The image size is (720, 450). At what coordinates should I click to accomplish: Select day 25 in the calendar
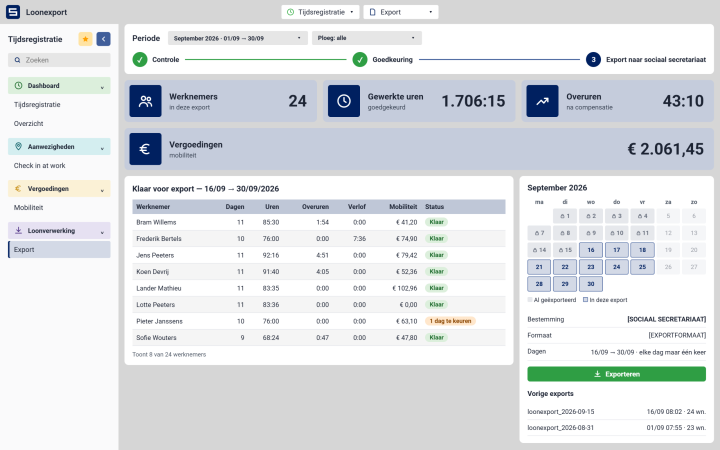tap(642, 267)
